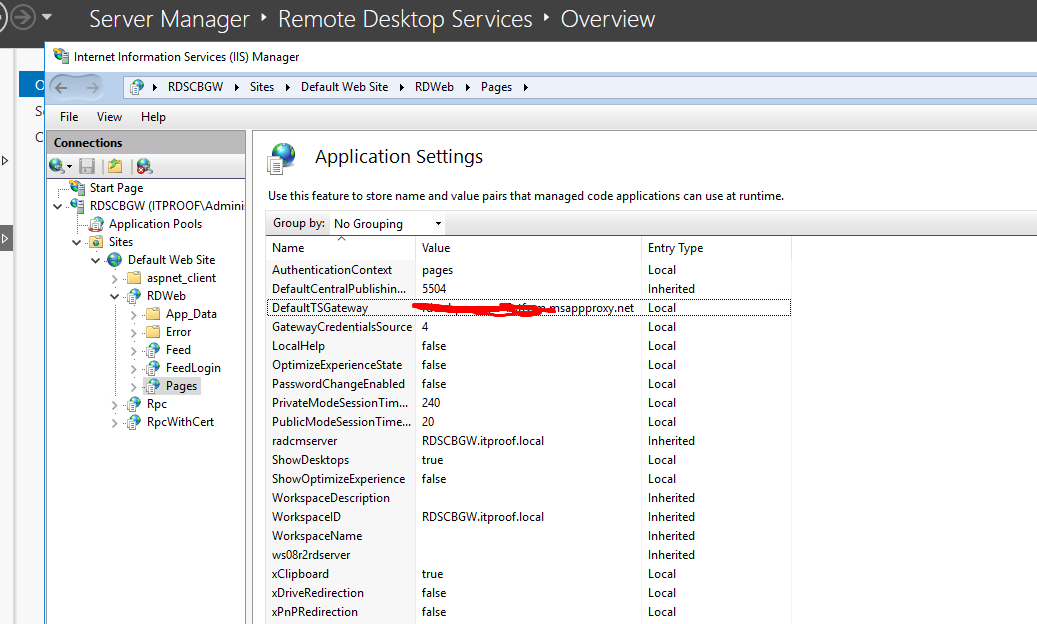The height and width of the screenshot is (624, 1037).
Task: Click the Default Web Site breadcrumb
Action: point(345,87)
